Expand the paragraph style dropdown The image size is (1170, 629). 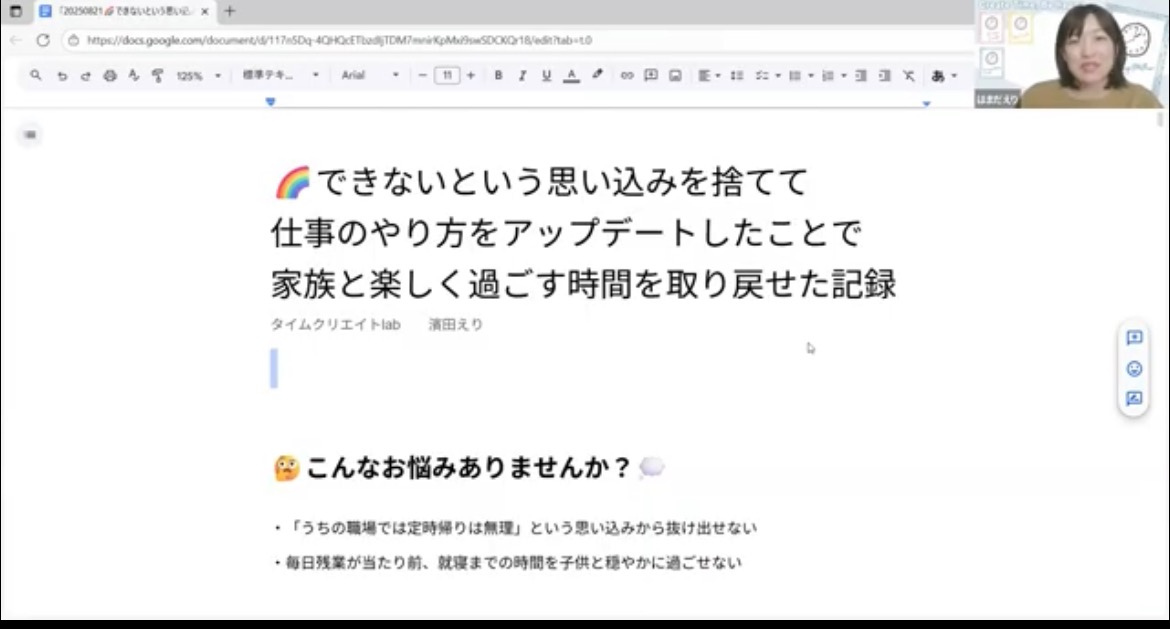pos(280,76)
